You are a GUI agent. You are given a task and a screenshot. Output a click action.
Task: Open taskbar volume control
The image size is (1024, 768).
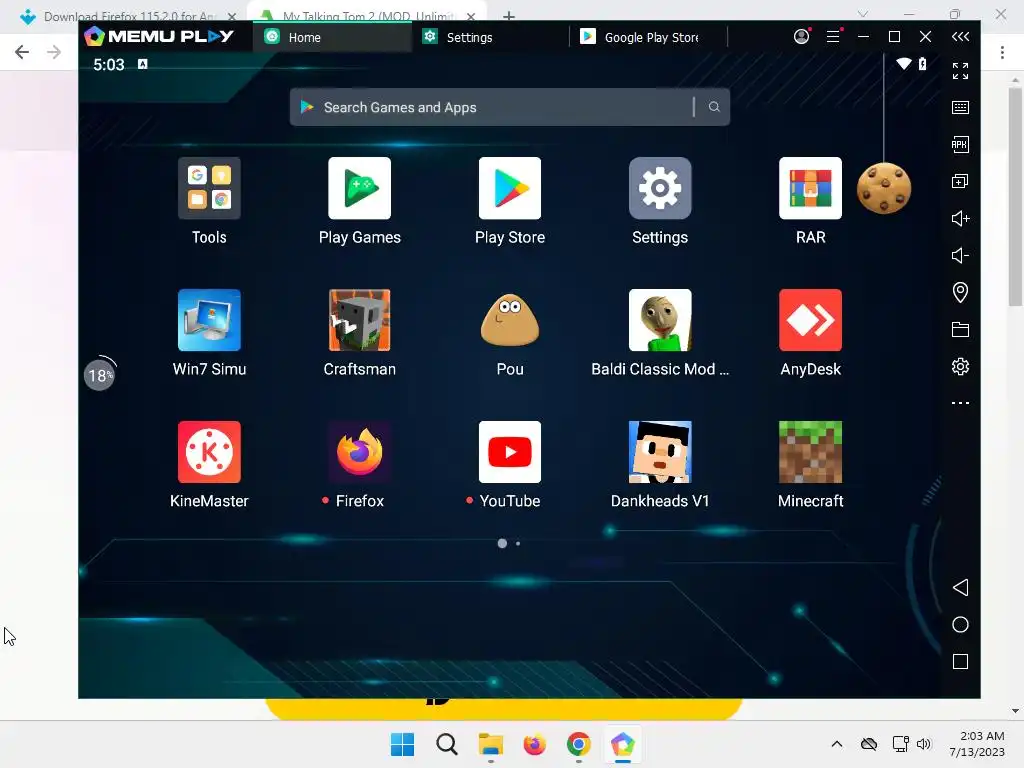click(x=923, y=744)
